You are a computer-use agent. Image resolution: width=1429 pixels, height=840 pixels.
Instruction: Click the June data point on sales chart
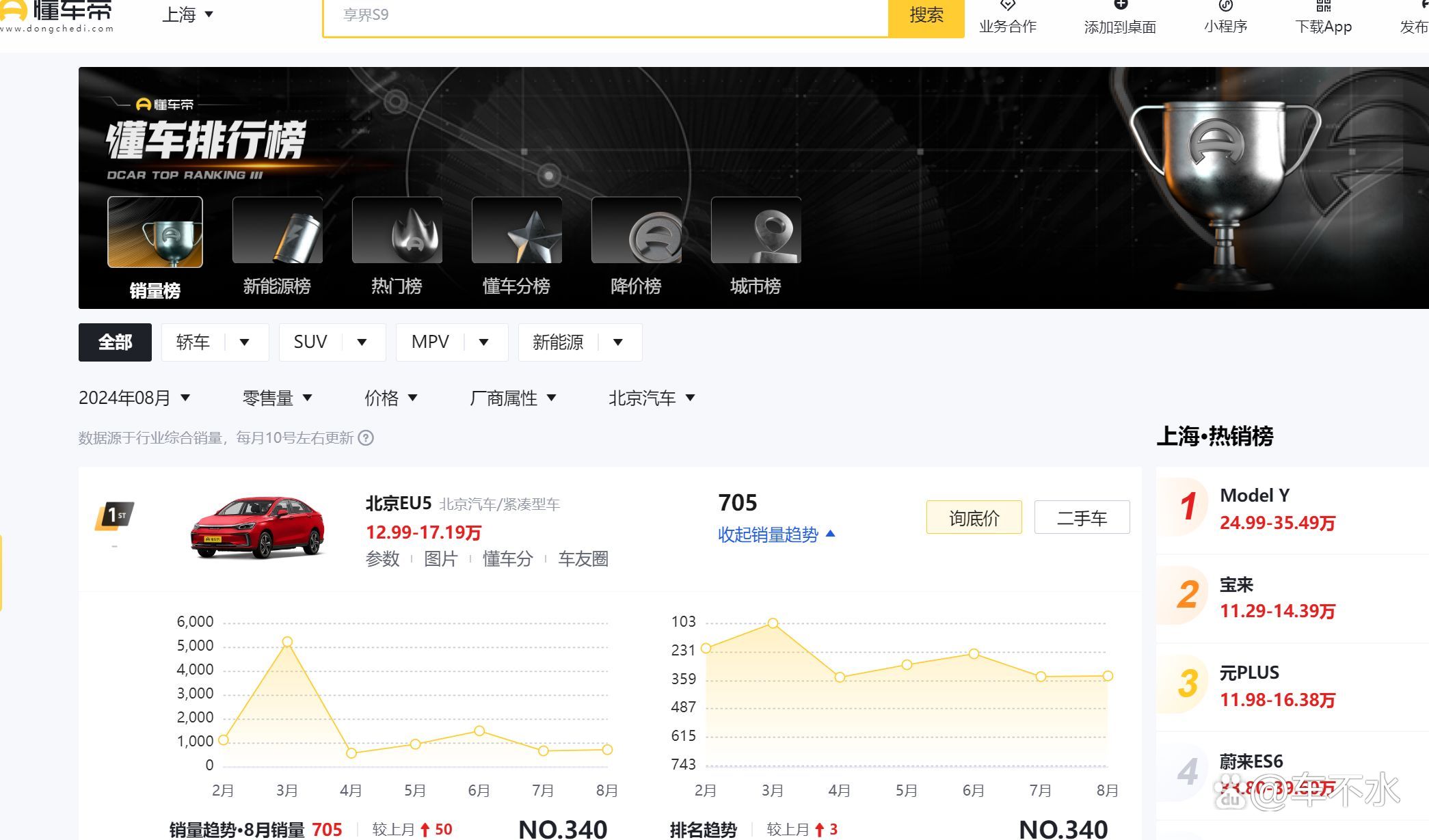[479, 731]
